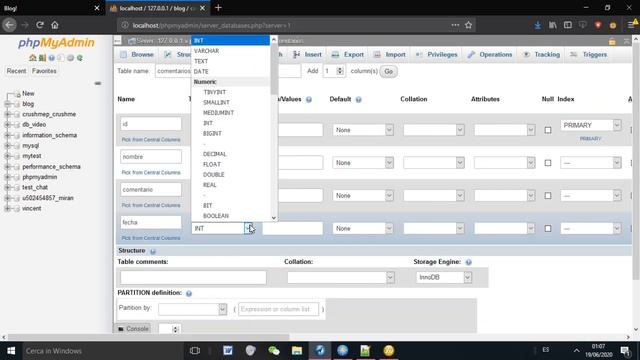Screen dimensions: 640x360
Task: Open the Windows Start menu
Action: pyautogui.click(x=11, y=351)
